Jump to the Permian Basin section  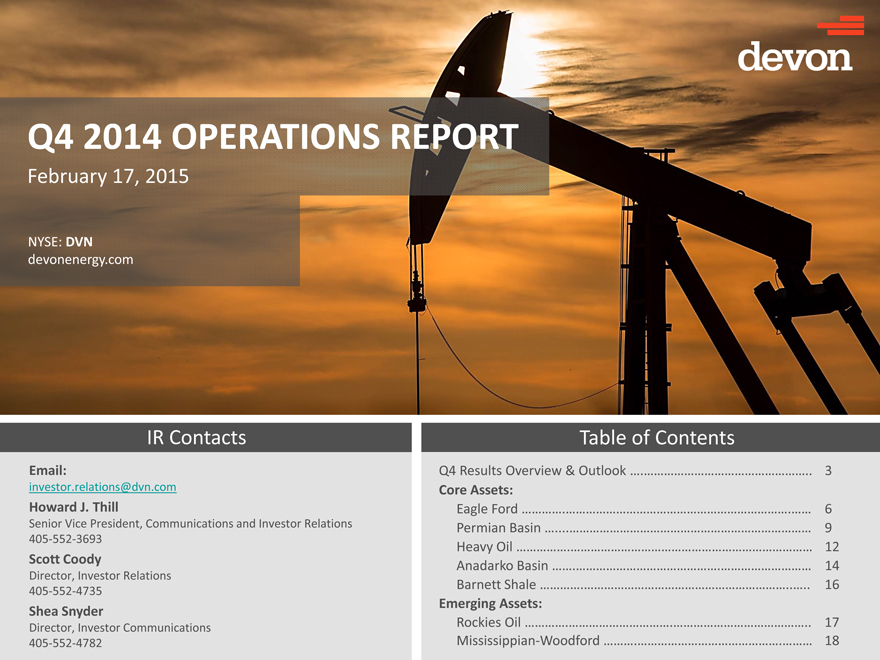coord(498,528)
